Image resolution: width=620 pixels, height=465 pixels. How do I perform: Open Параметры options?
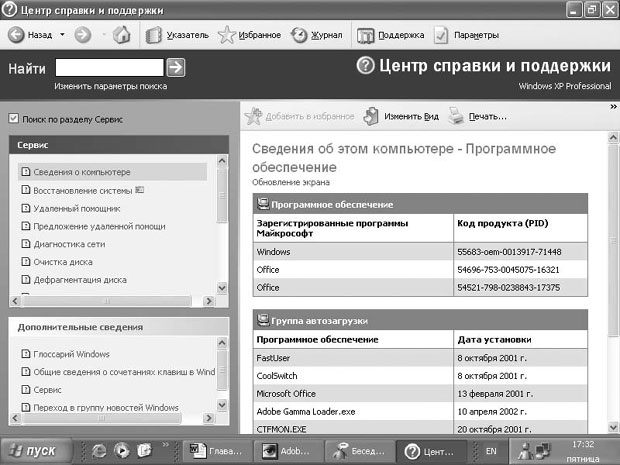(x=467, y=35)
